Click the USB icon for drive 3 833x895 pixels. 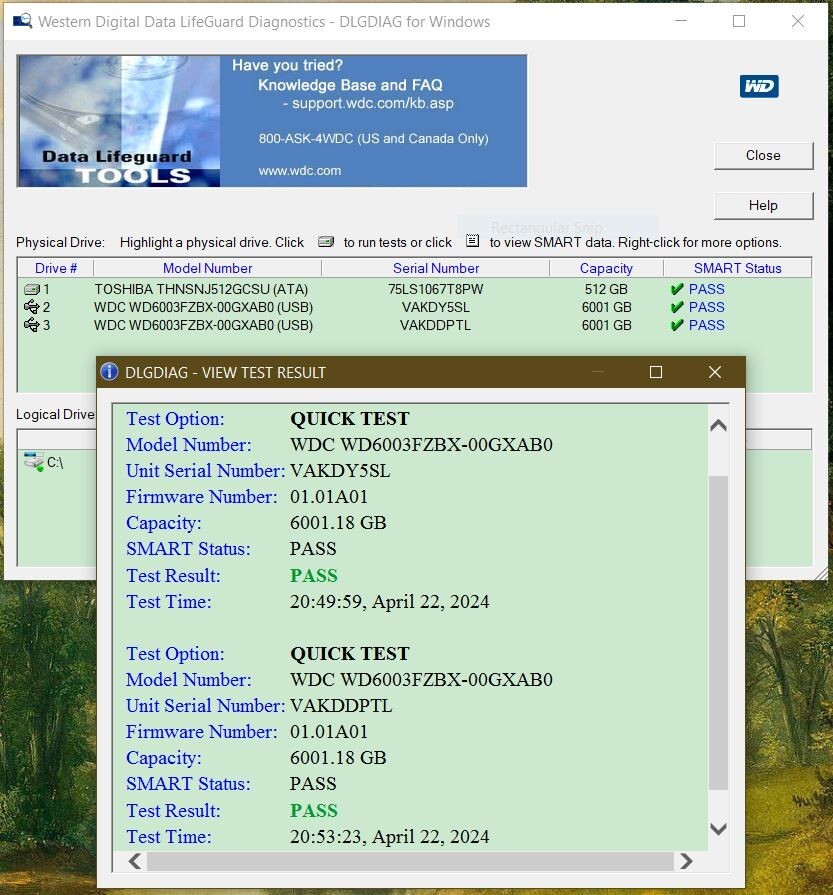pyautogui.click(x=31, y=325)
